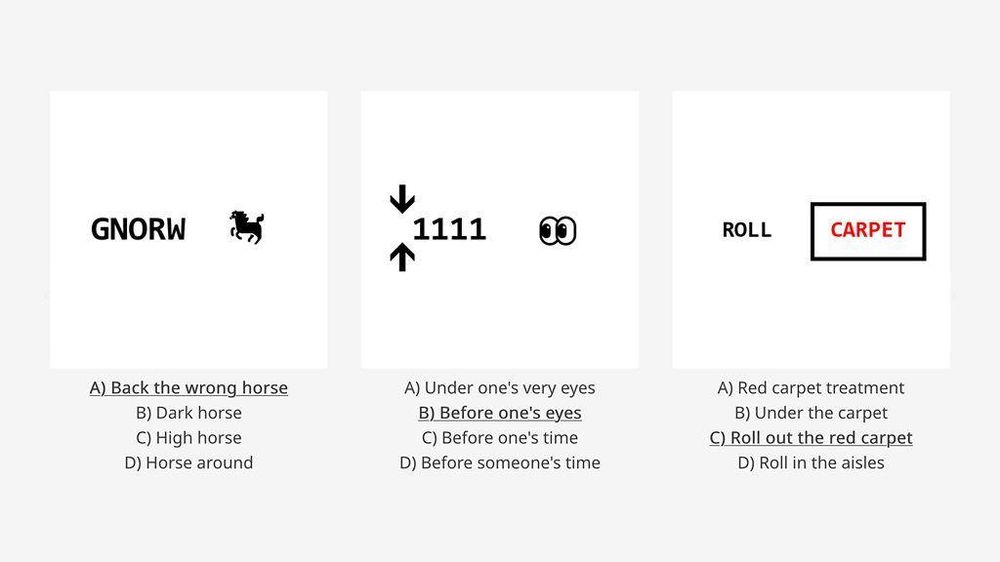Click the GNORW reversed word
1000x562 pixels.
[x=138, y=230]
